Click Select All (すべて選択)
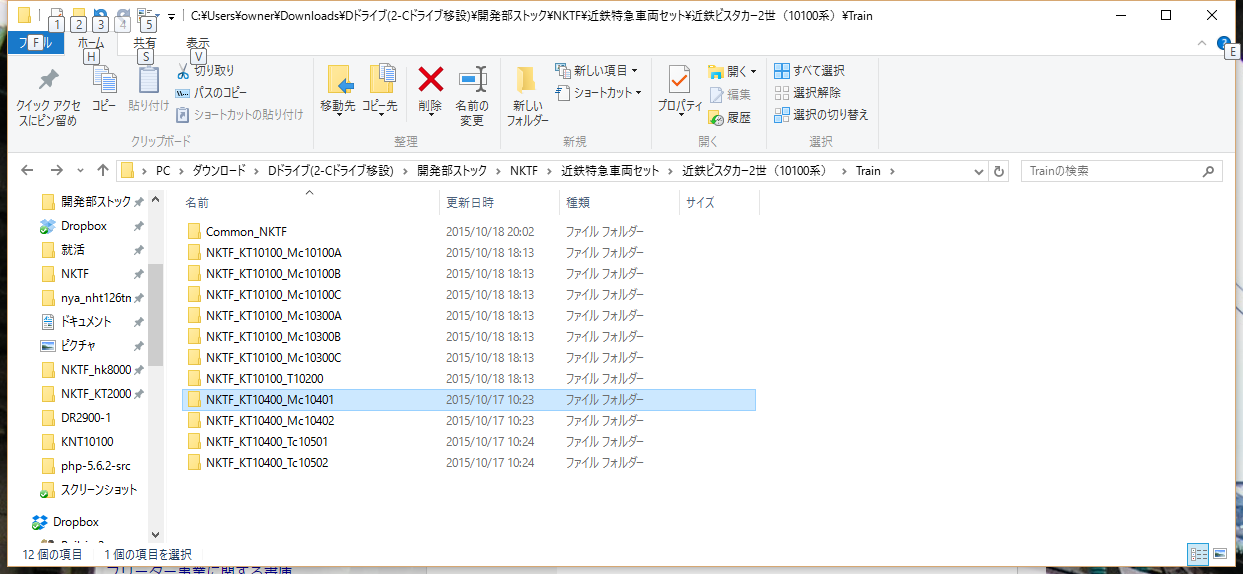 tap(810, 71)
